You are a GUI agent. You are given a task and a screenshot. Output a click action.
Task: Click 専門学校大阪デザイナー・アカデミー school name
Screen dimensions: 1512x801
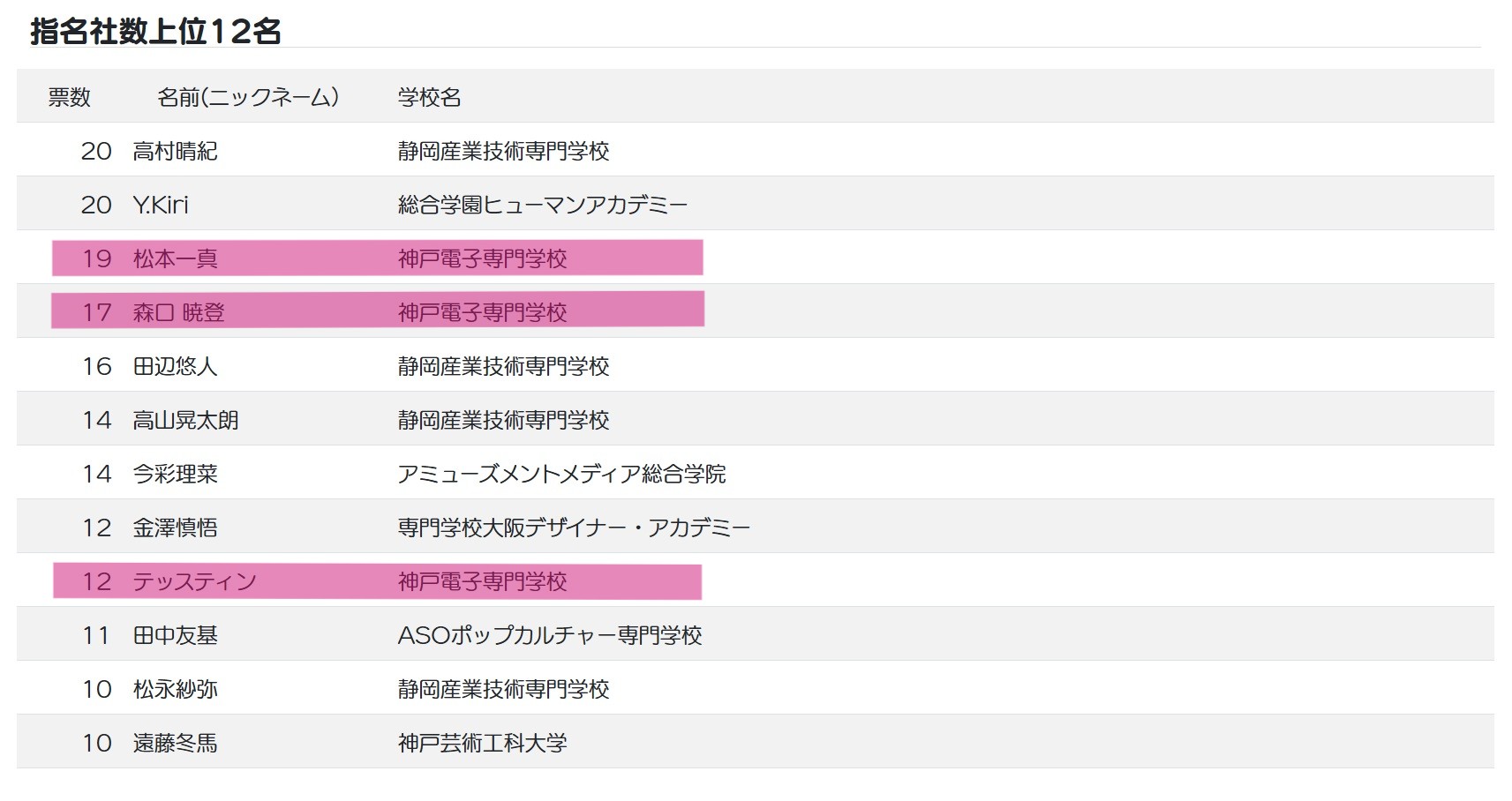(x=574, y=528)
